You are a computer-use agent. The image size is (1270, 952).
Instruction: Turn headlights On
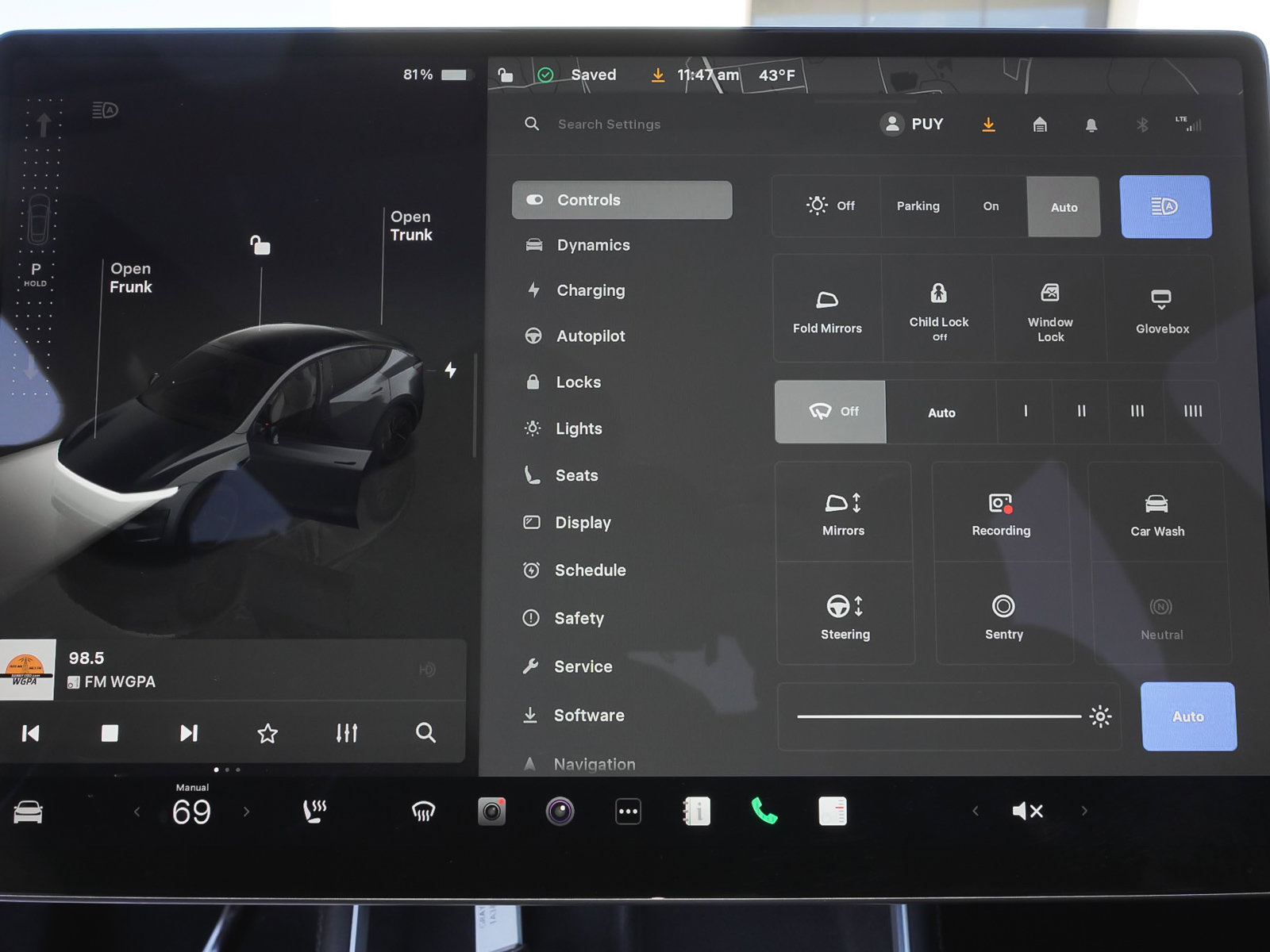pos(989,206)
